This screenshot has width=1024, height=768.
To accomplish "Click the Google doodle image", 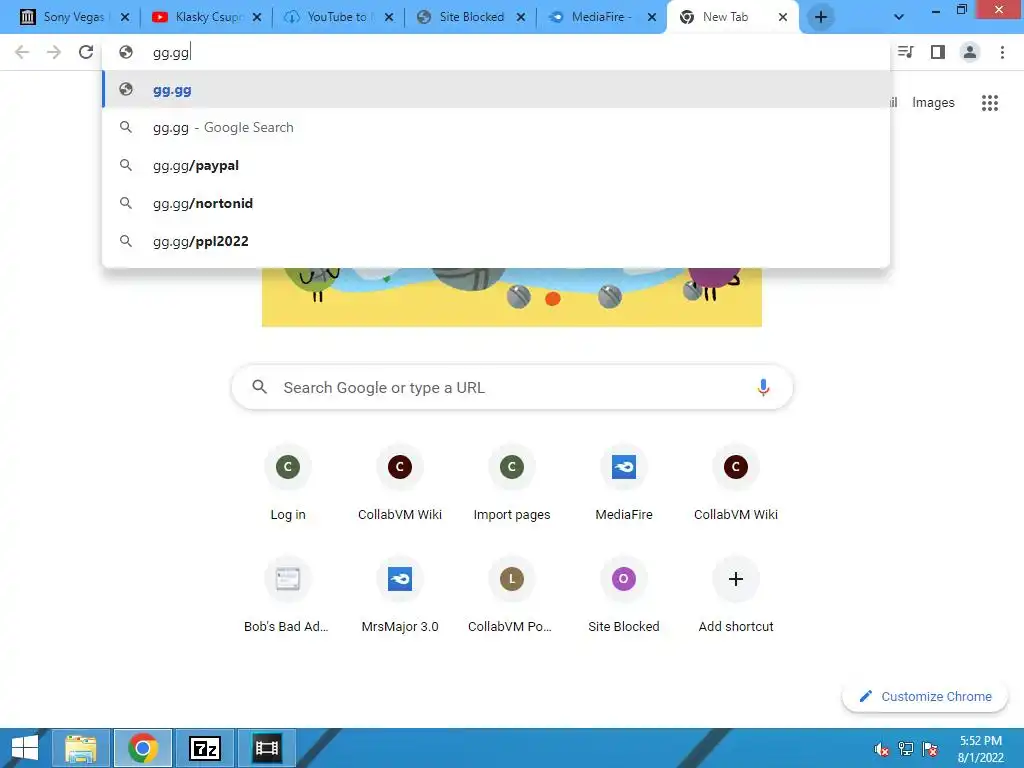I will point(512,297).
